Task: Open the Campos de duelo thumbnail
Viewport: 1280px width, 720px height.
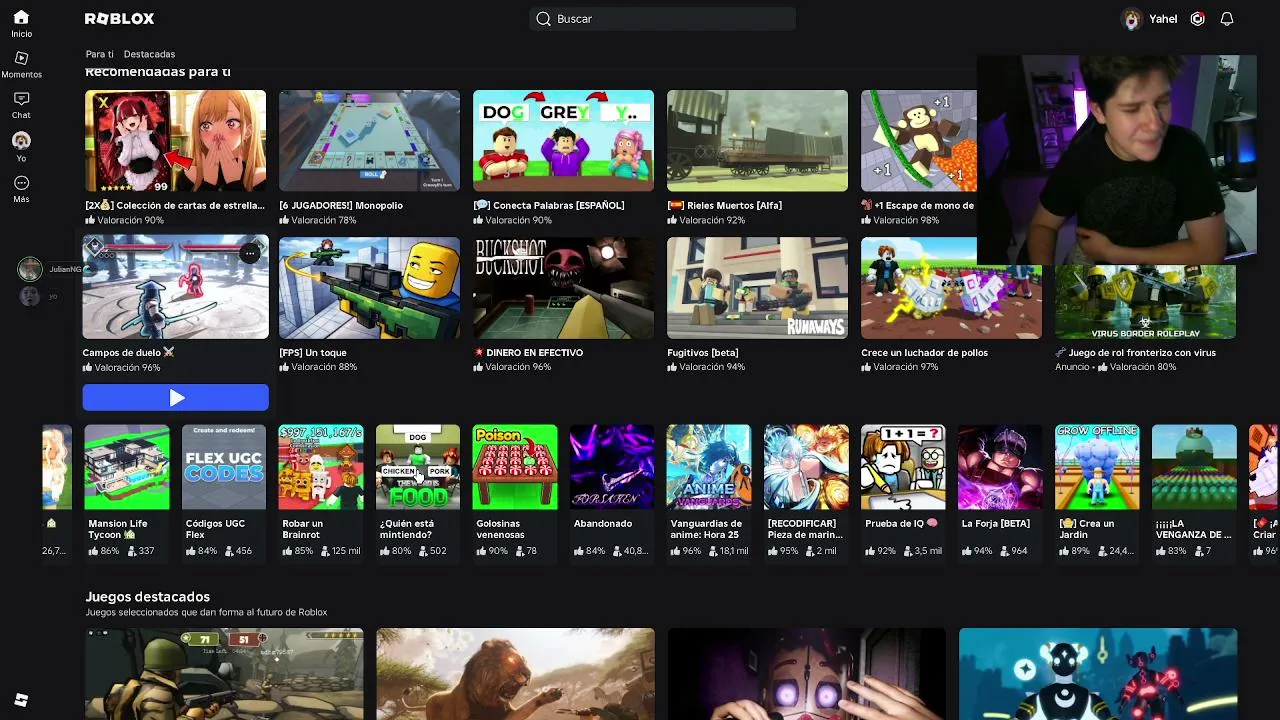Action: [x=175, y=288]
